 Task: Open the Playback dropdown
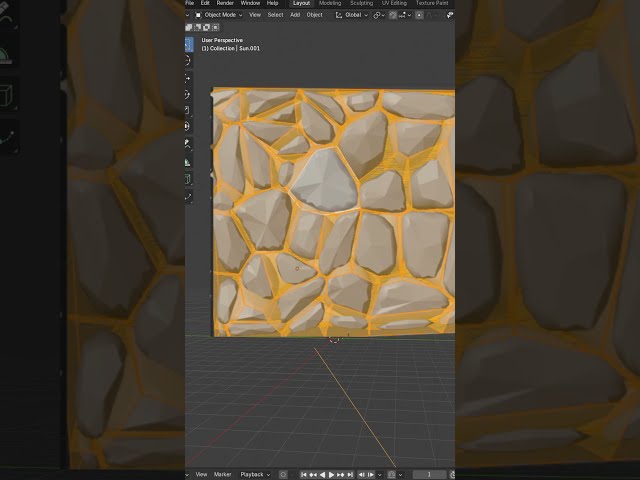pos(255,474)
